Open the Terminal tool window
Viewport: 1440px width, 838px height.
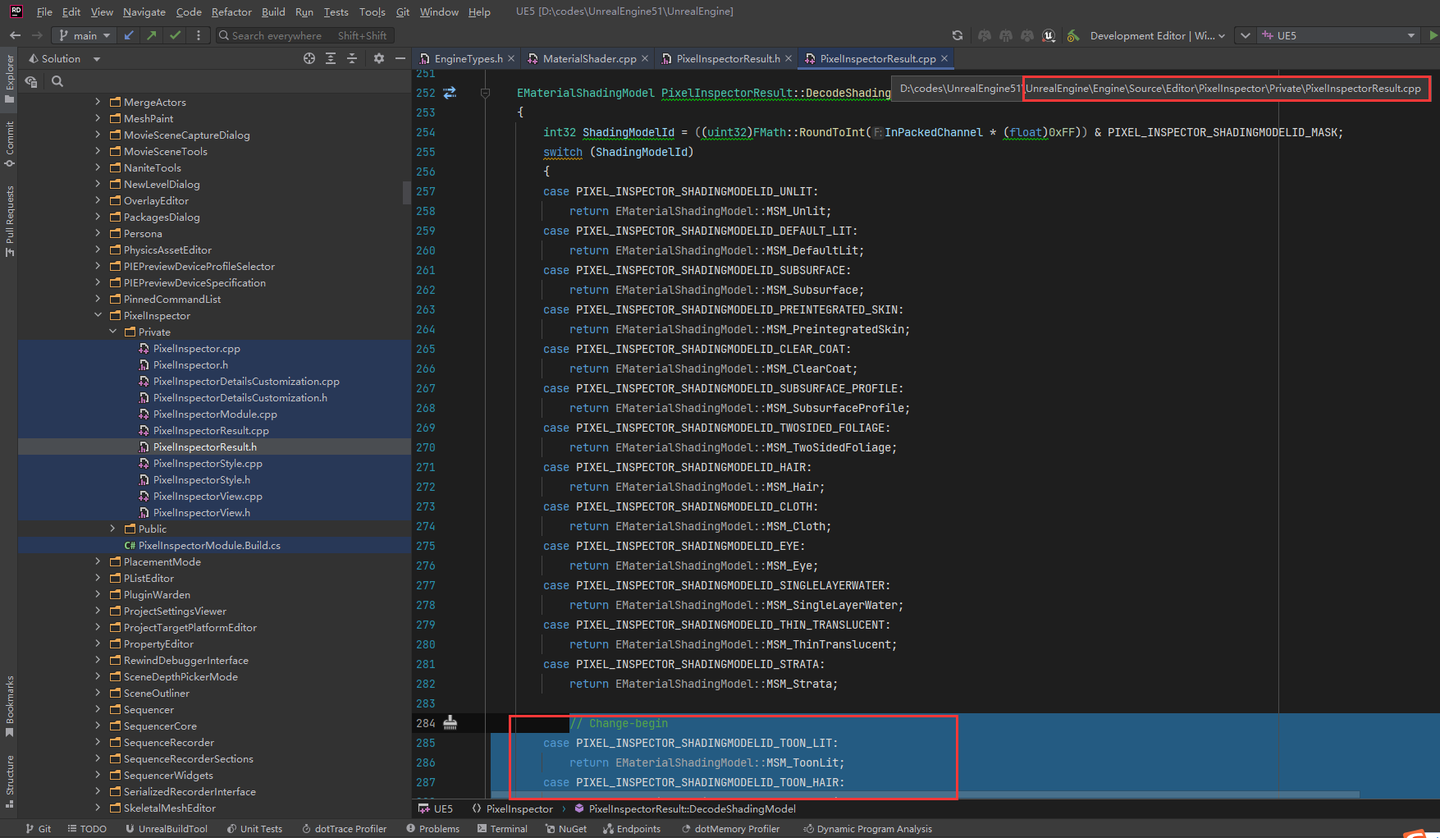[x=504, y=828]
